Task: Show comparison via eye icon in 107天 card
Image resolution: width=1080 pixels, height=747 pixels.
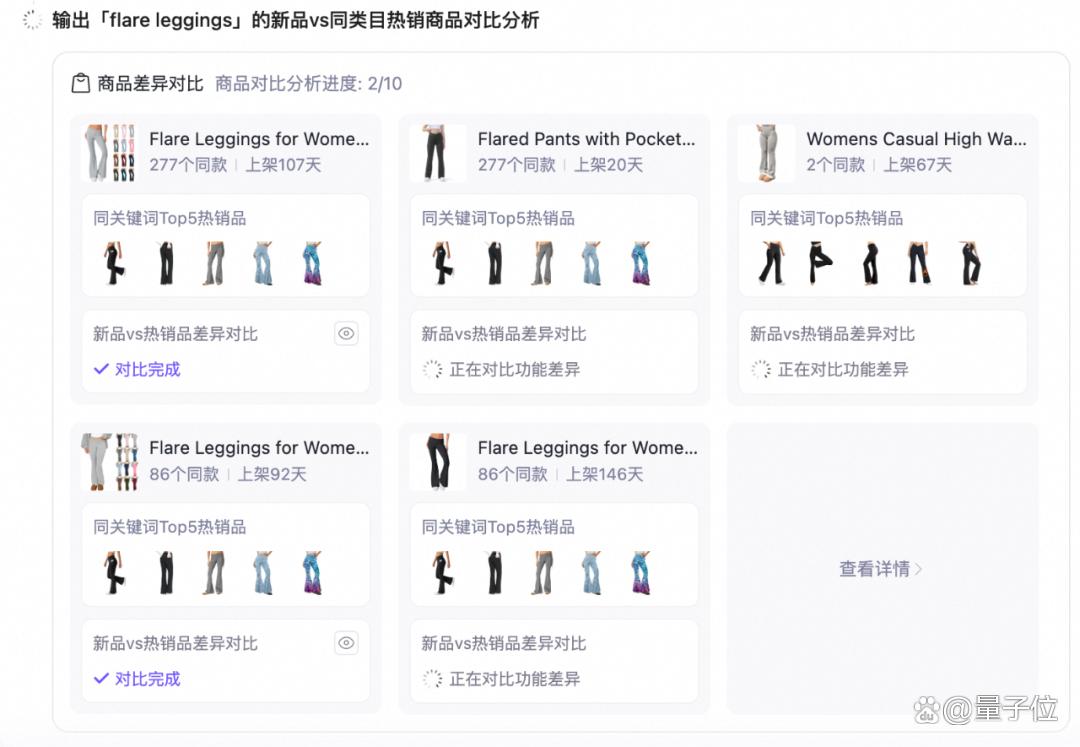Action: click(346, 334)
